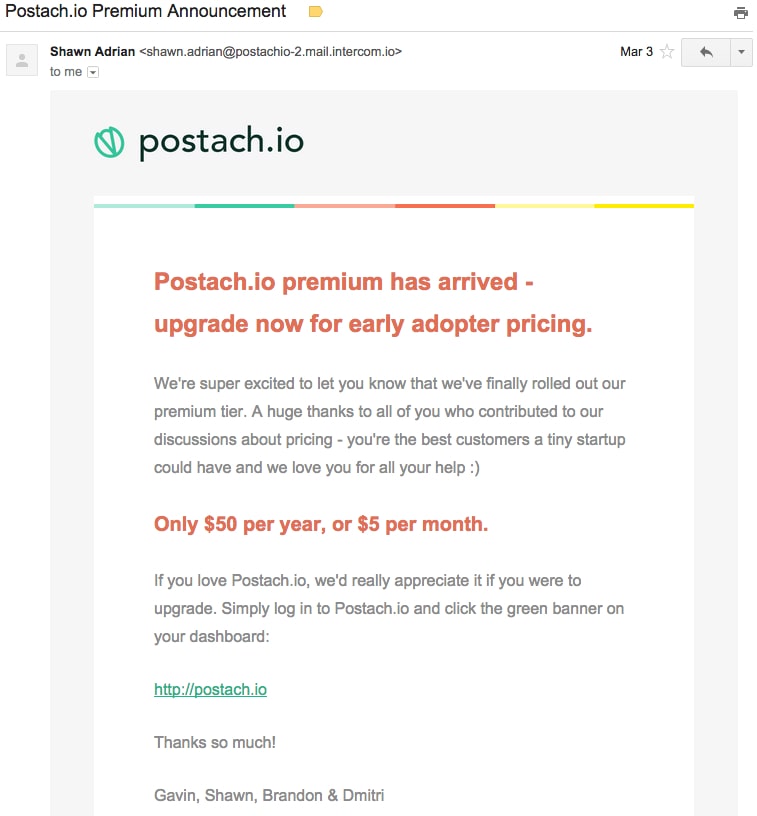The image size is (757, 816).
Task: Click the Mar 3 date stamp
Action: pos(636,51)
